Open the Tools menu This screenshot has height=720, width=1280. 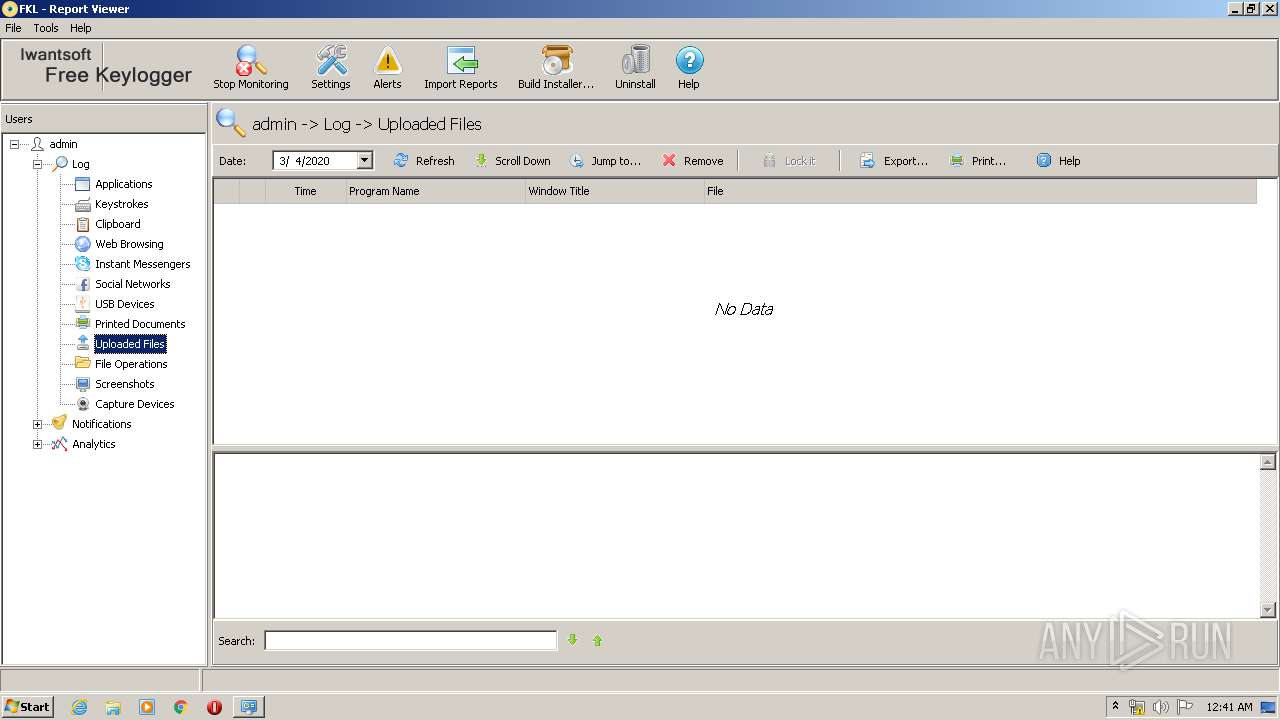tap(46, 28)
